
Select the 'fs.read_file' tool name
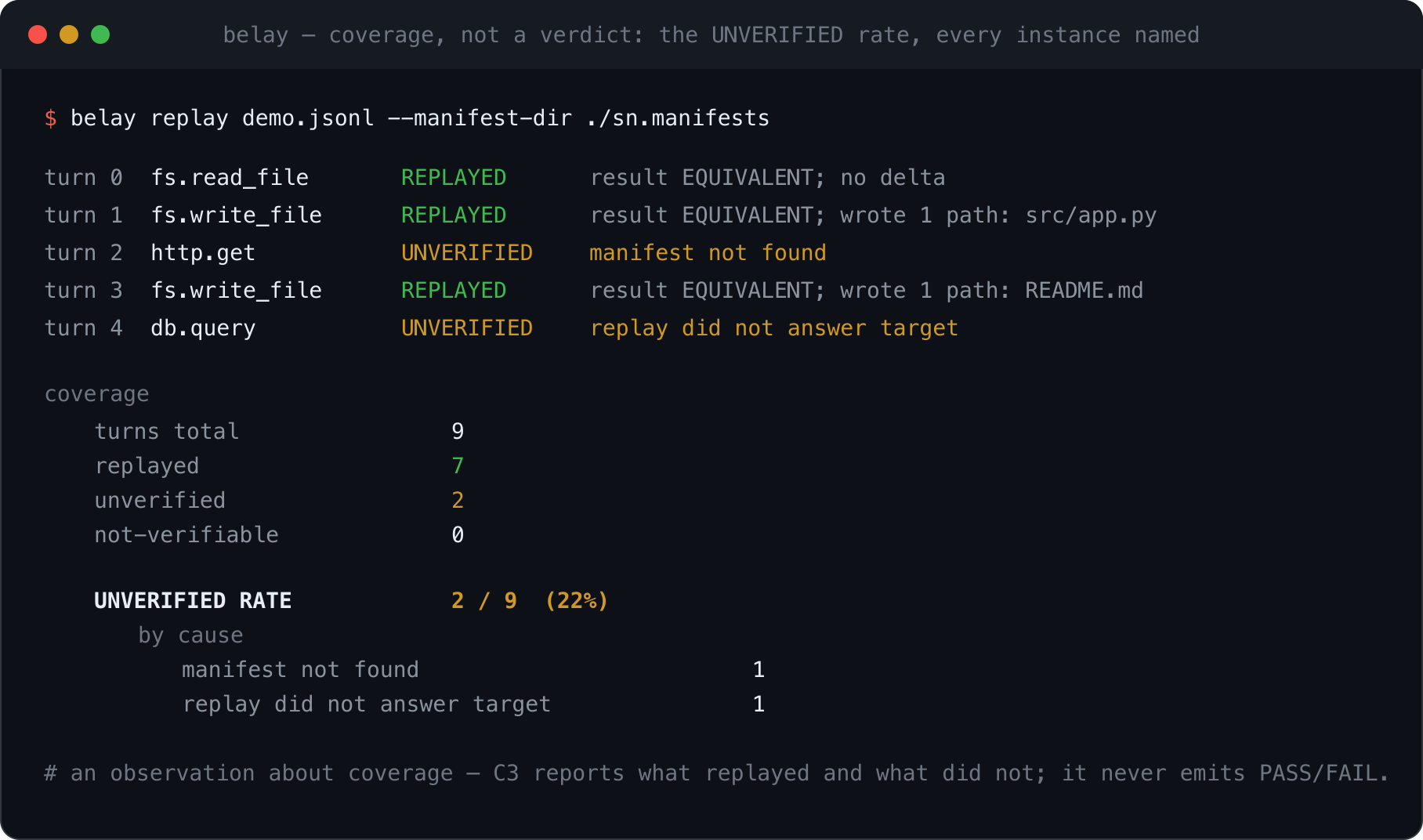coord(230,178)
